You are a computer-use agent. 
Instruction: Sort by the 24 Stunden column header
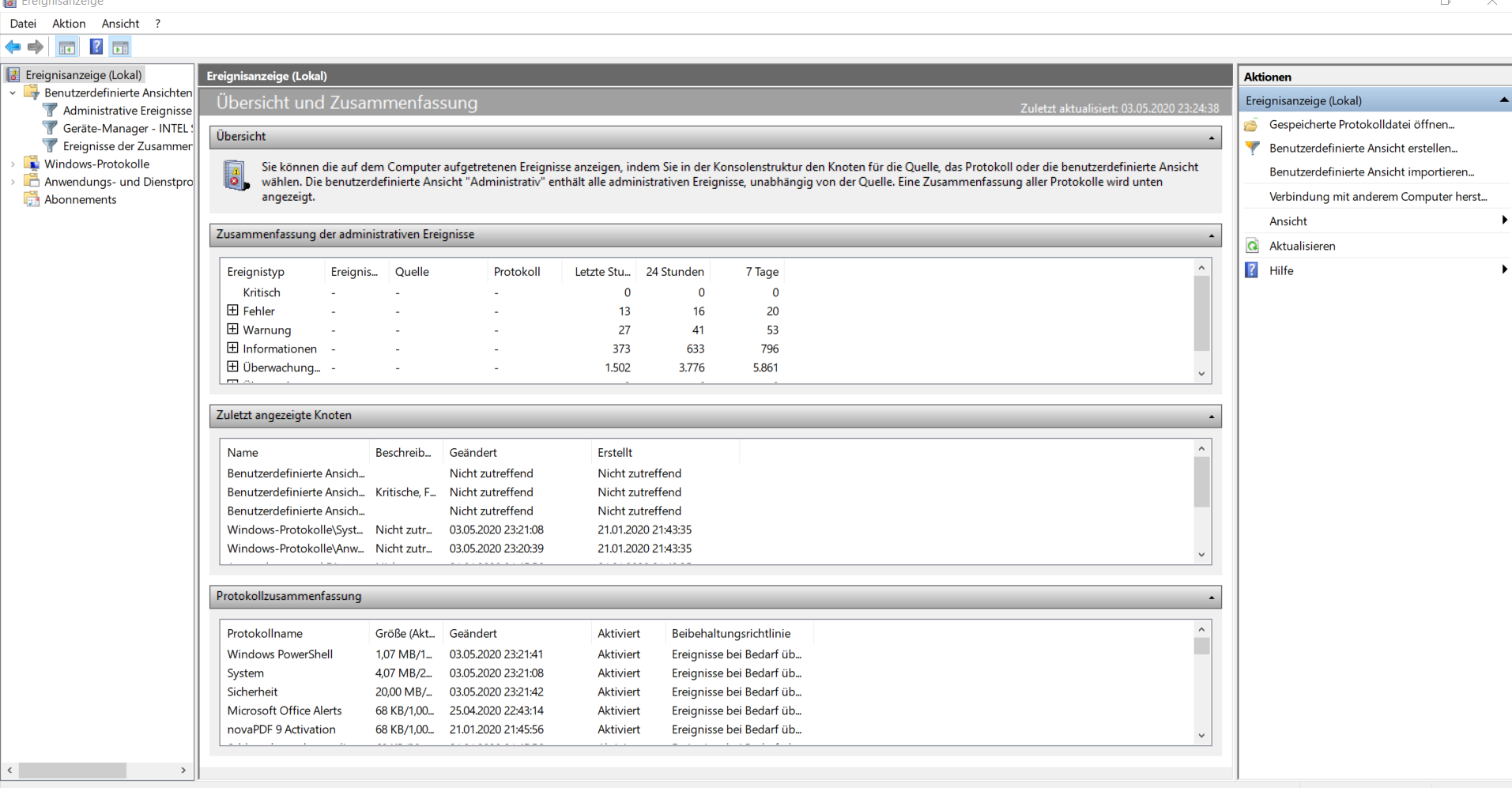pyautogui.click(x=675, y=272)
